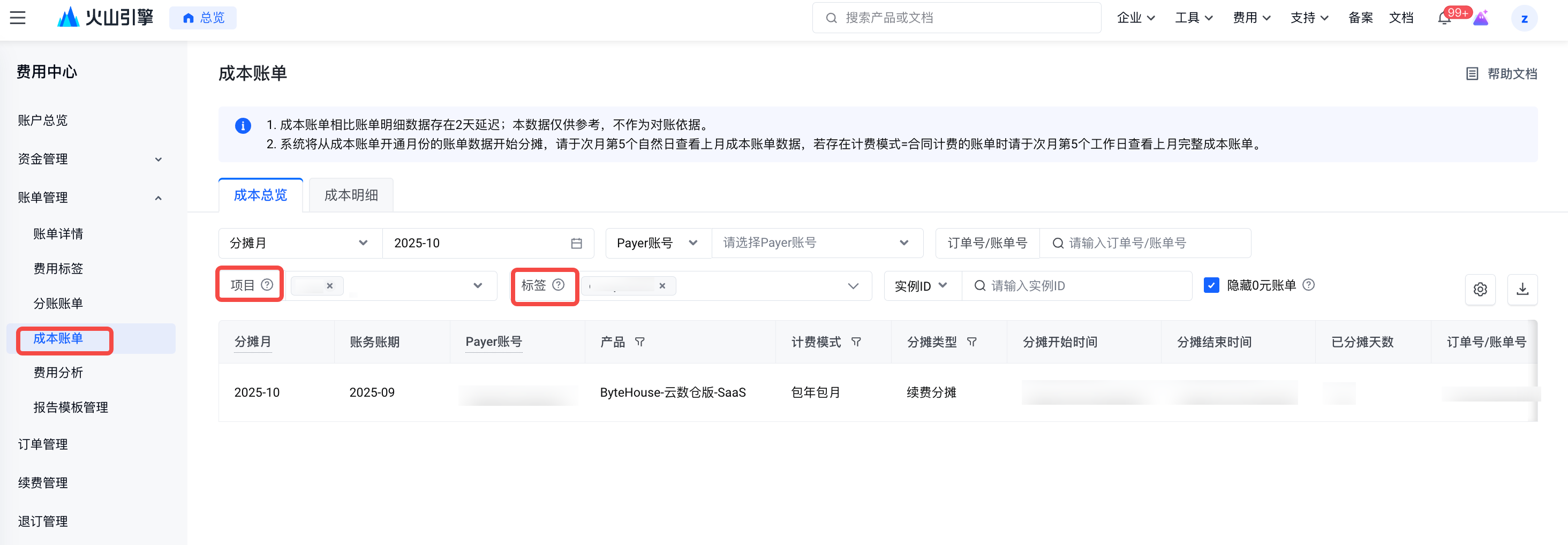Screen dimensions: 1568x545
Task: Open 账单详情 in the sidebar
Action: (x=58, y=234)
